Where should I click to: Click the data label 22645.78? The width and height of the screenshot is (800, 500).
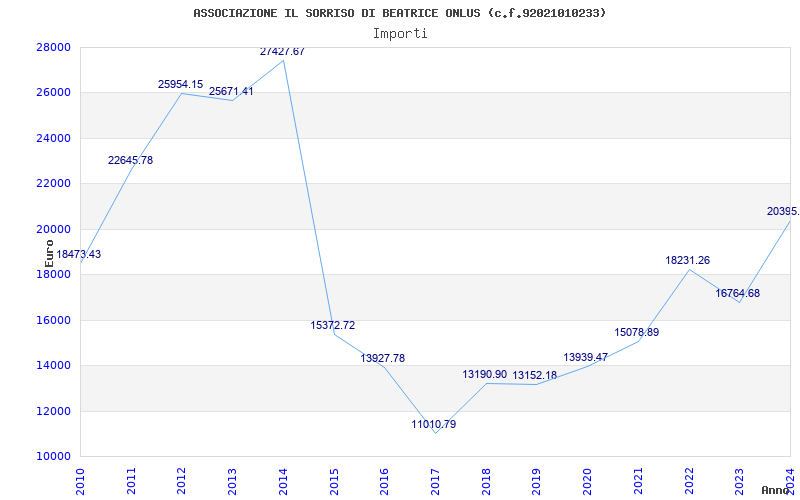coord(131,160)
